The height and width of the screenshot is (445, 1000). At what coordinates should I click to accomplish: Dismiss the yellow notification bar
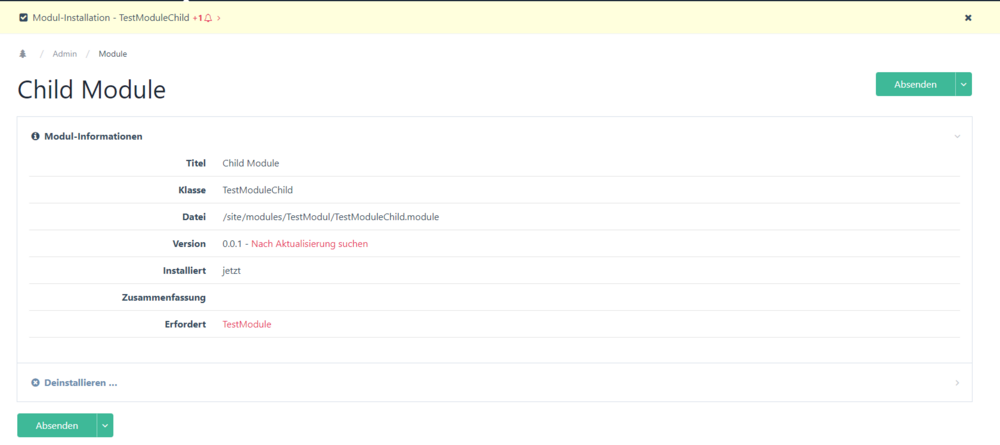[967, 18]
